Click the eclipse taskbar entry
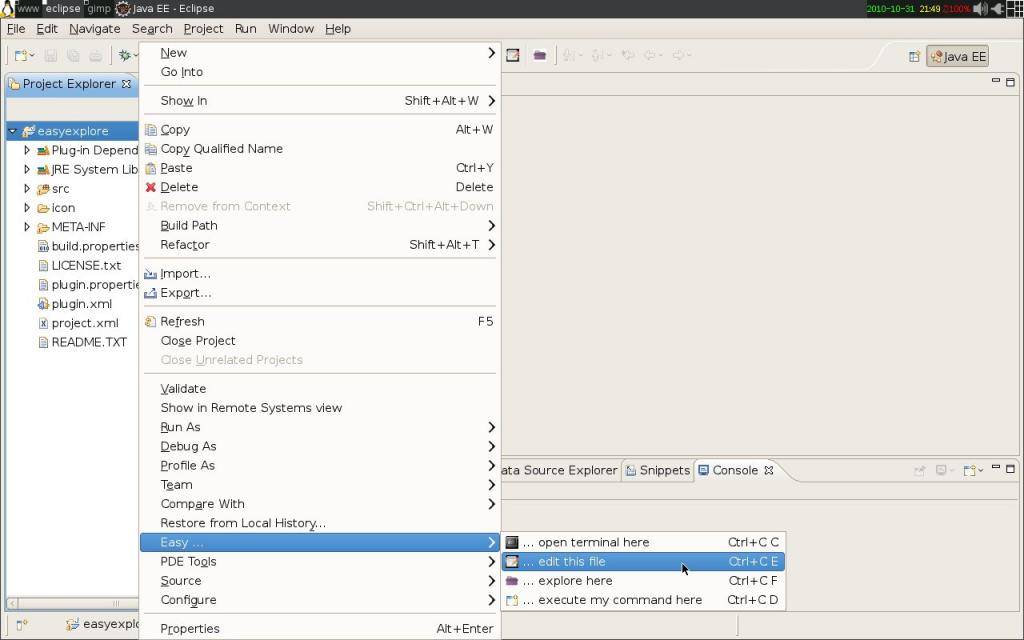This screenshot has width=1024, height=640. tap(63, 8)
